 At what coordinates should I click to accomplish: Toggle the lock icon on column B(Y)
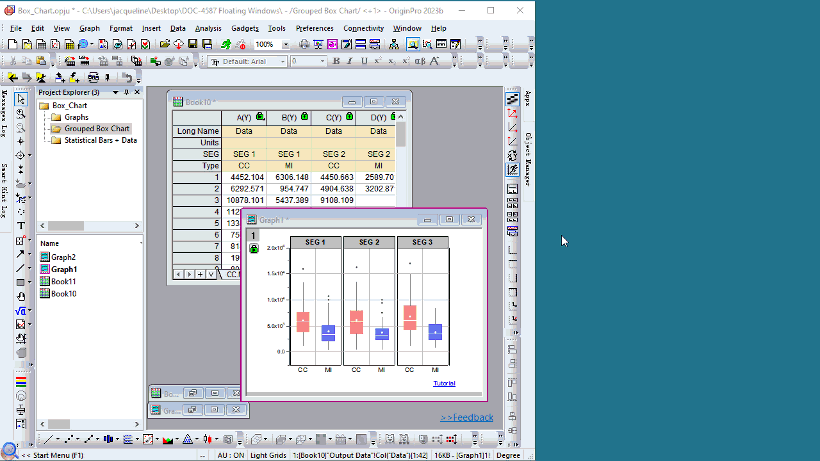[304, 117]
